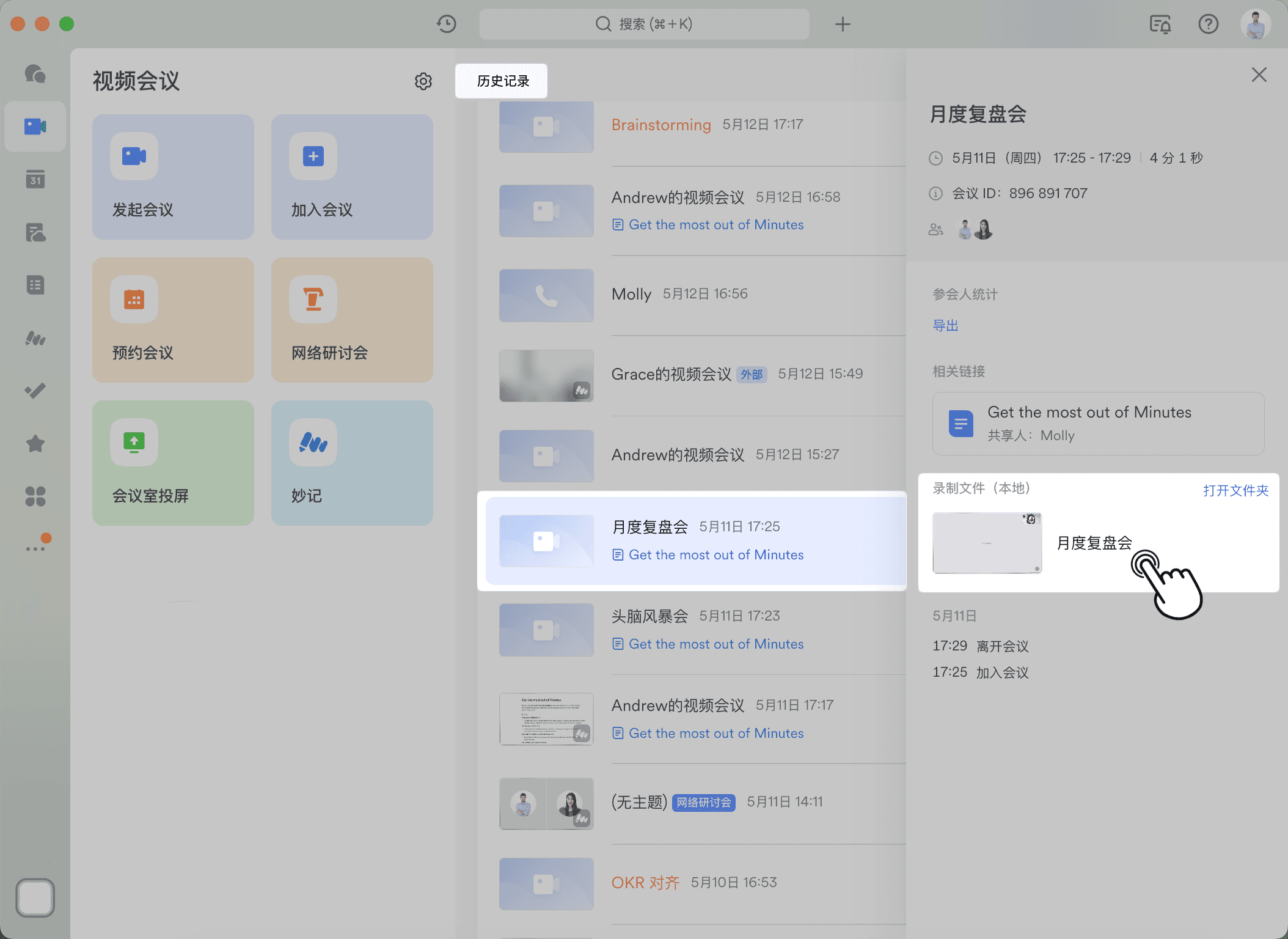
Task: Open the 会议室投屏 screen share card
Action: [x=173, y=463]
